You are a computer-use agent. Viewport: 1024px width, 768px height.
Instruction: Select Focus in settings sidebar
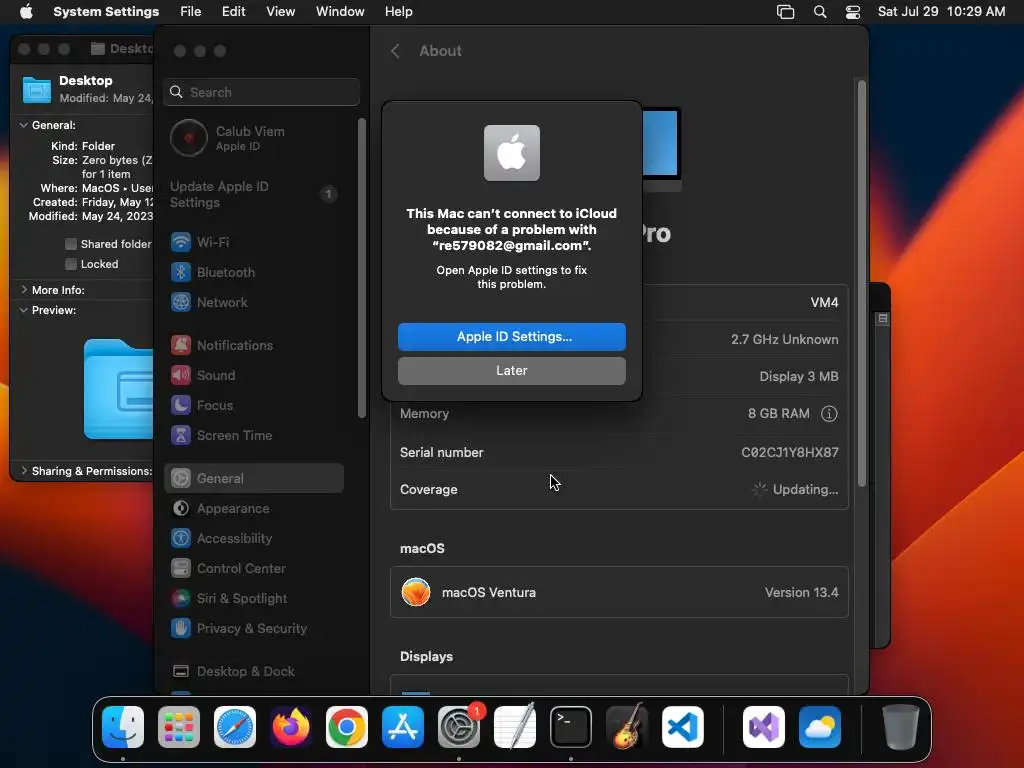click(x=254, y=406)
